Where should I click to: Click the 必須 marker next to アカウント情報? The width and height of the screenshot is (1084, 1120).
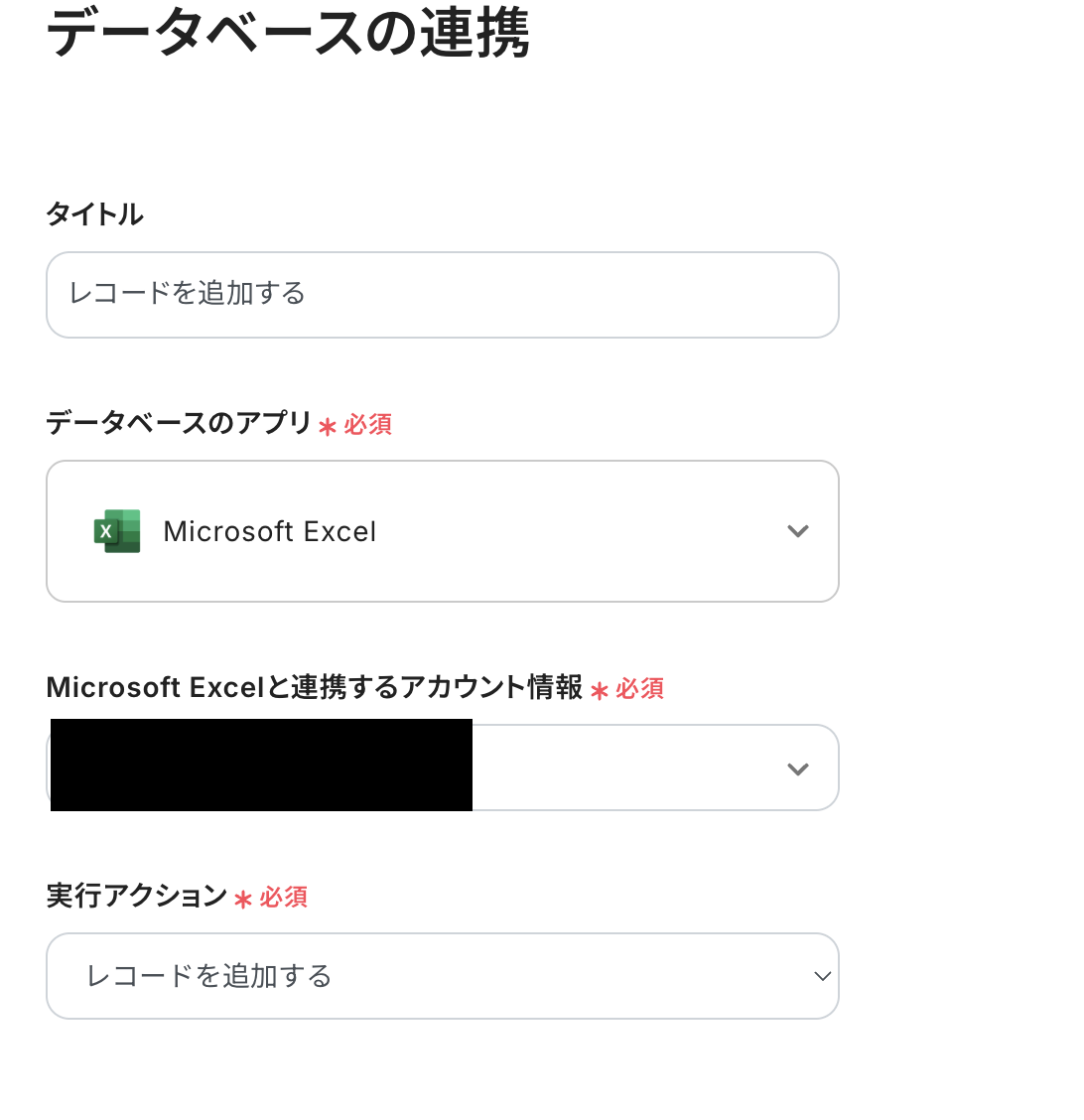click(x=640, y=689)
